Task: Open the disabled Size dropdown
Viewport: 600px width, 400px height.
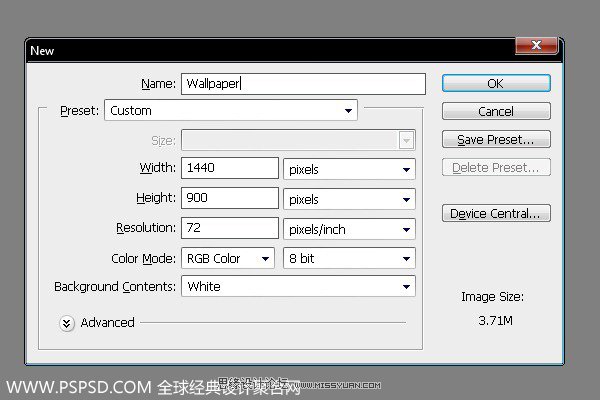Action: point(298,140)
